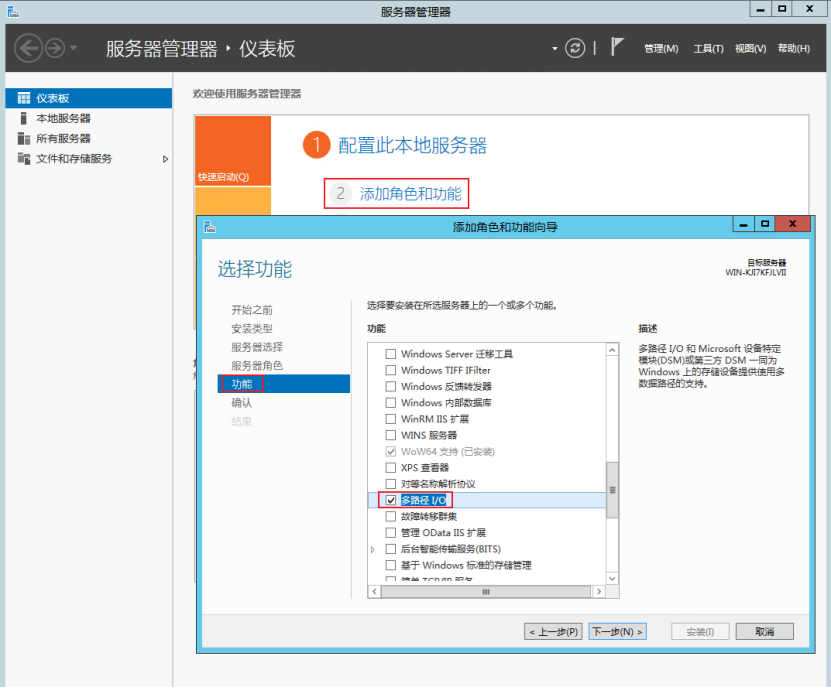
Task: Select 文件和存储服务 in the sidebar
Action: click(x=74, y=158)
